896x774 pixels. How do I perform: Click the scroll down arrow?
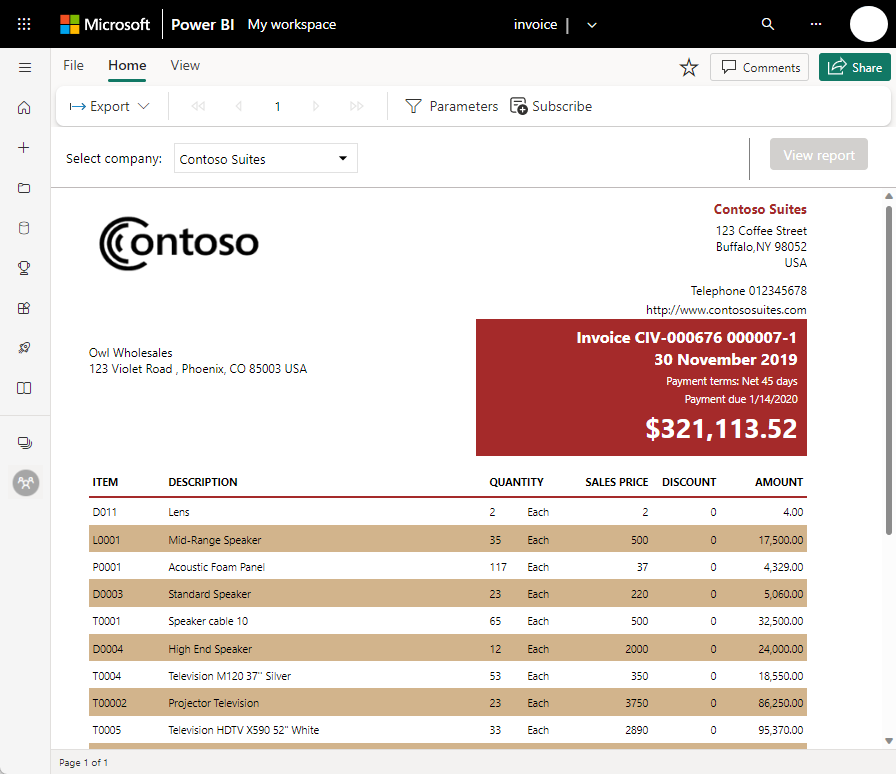(889, 741)
